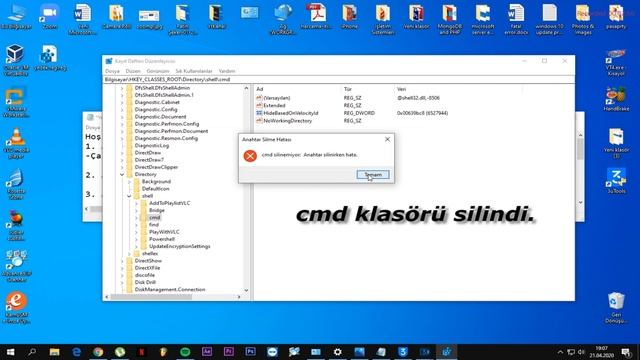Image resolution: width=640 pixels, height=360 pixels.
Task: Select the DirectDrawClipper key
Action: [x=156, y=167]
